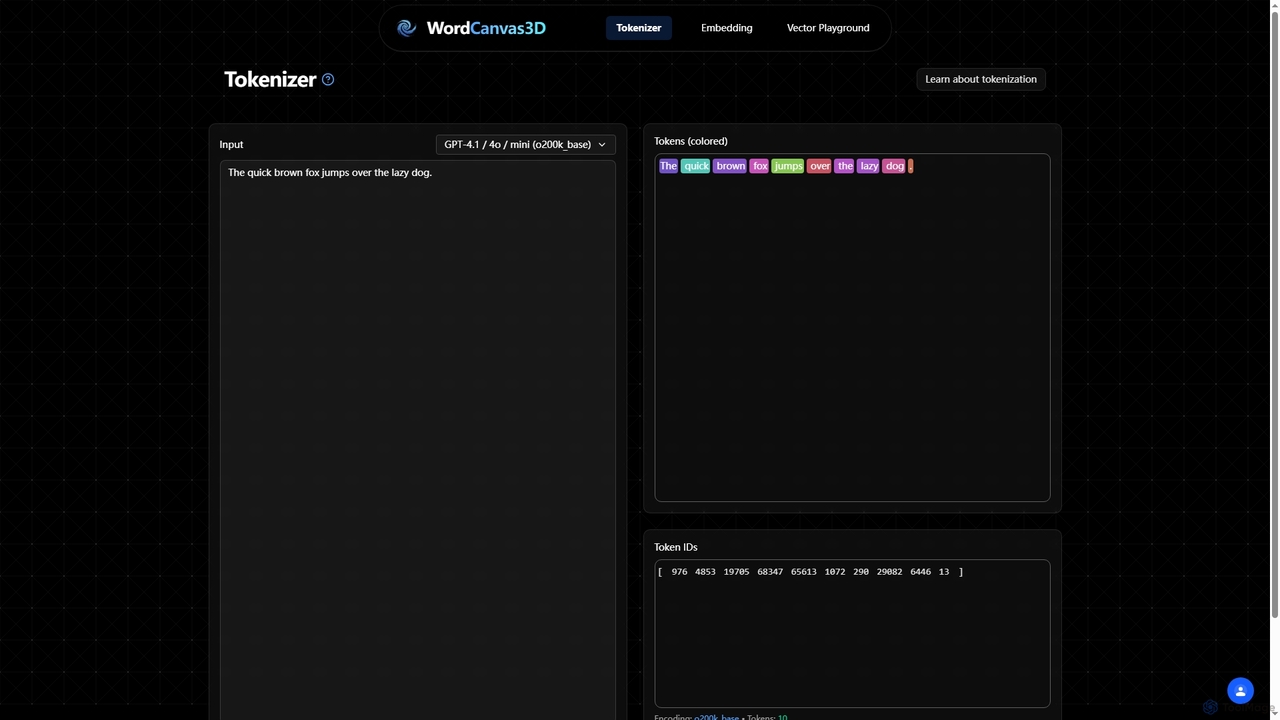Screen dimensions: 1280x720
Task: Select the capitalized 'The' token chip
Action: (x=668, y=166)
